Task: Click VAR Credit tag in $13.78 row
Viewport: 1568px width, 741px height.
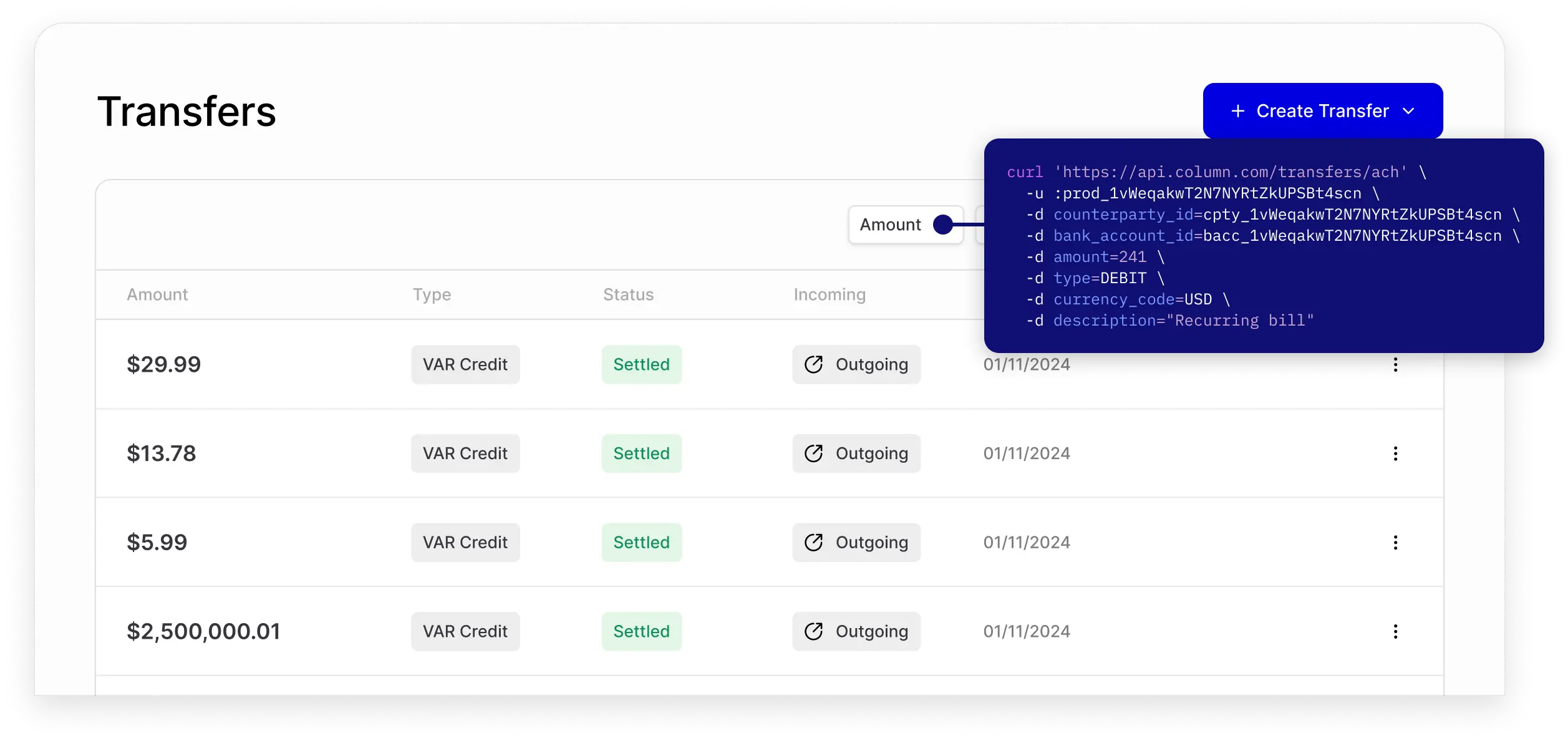Action: (465, 453)
